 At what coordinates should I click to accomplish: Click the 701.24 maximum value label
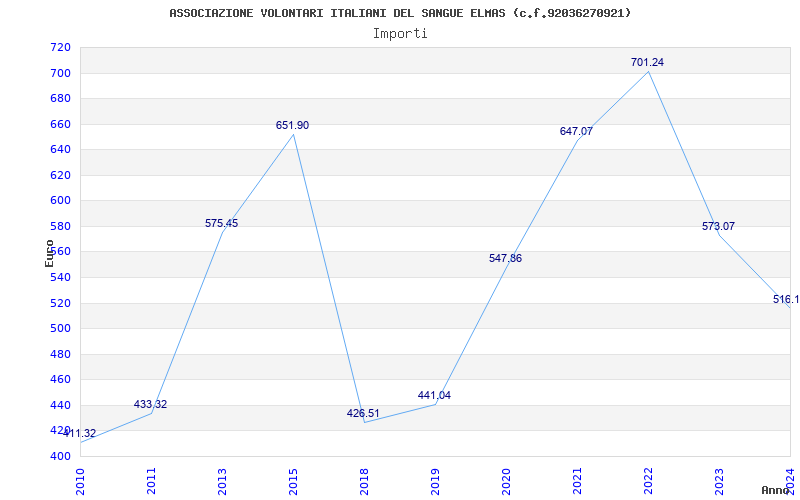pos(647,62)
